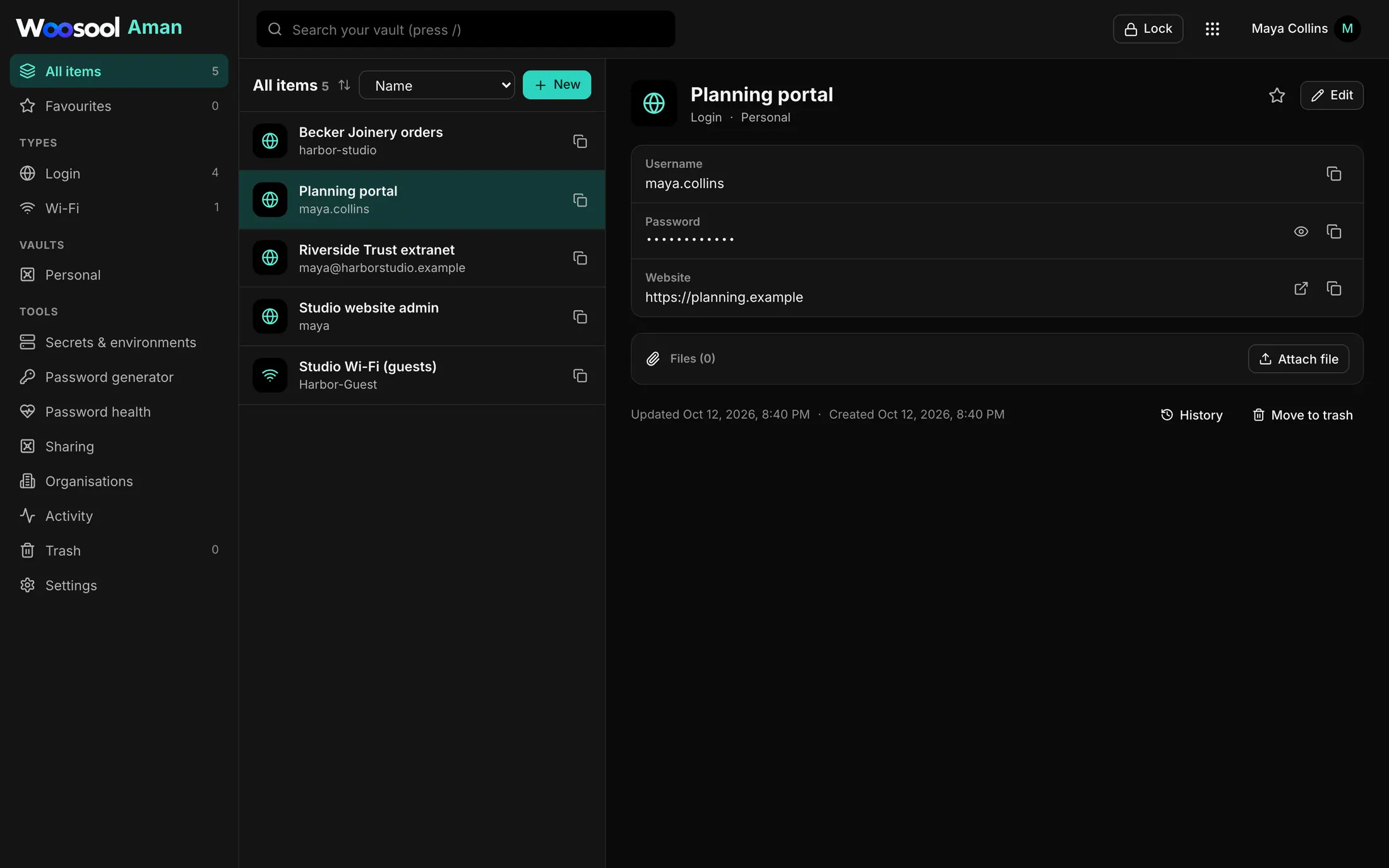Open the Personal vault
The height and width of the screenshot is (868, 1389).
pos(119,275)
